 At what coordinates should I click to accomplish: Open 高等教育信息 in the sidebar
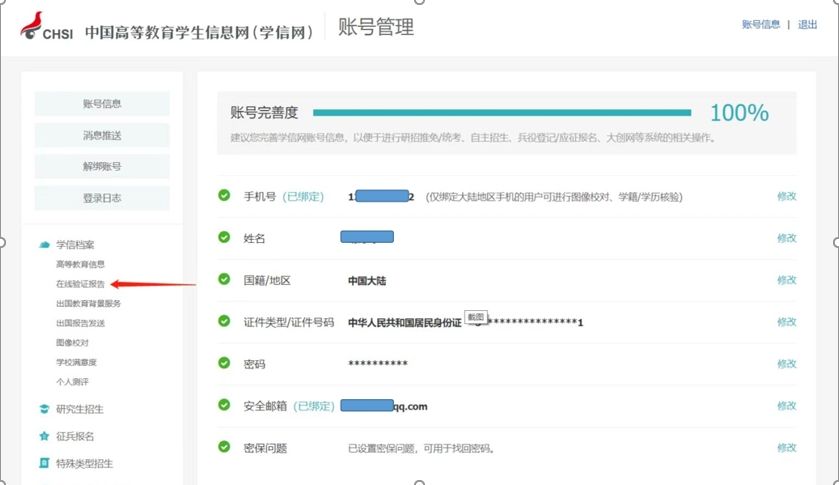coord(80,264)
